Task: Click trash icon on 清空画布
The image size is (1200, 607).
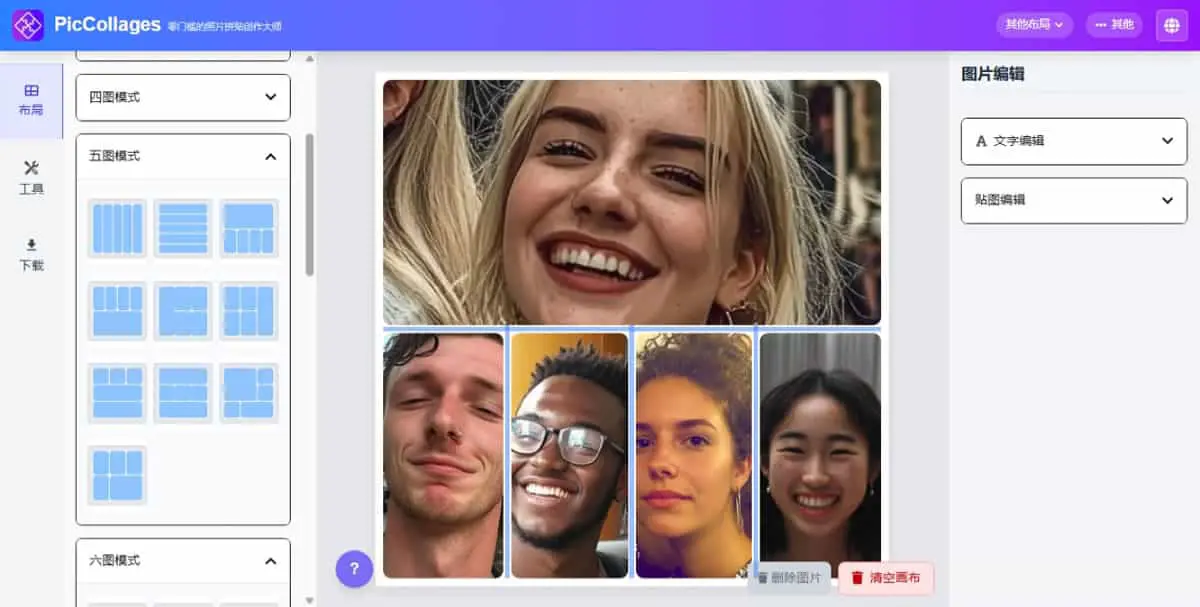Action: click(x=857, y=578)
